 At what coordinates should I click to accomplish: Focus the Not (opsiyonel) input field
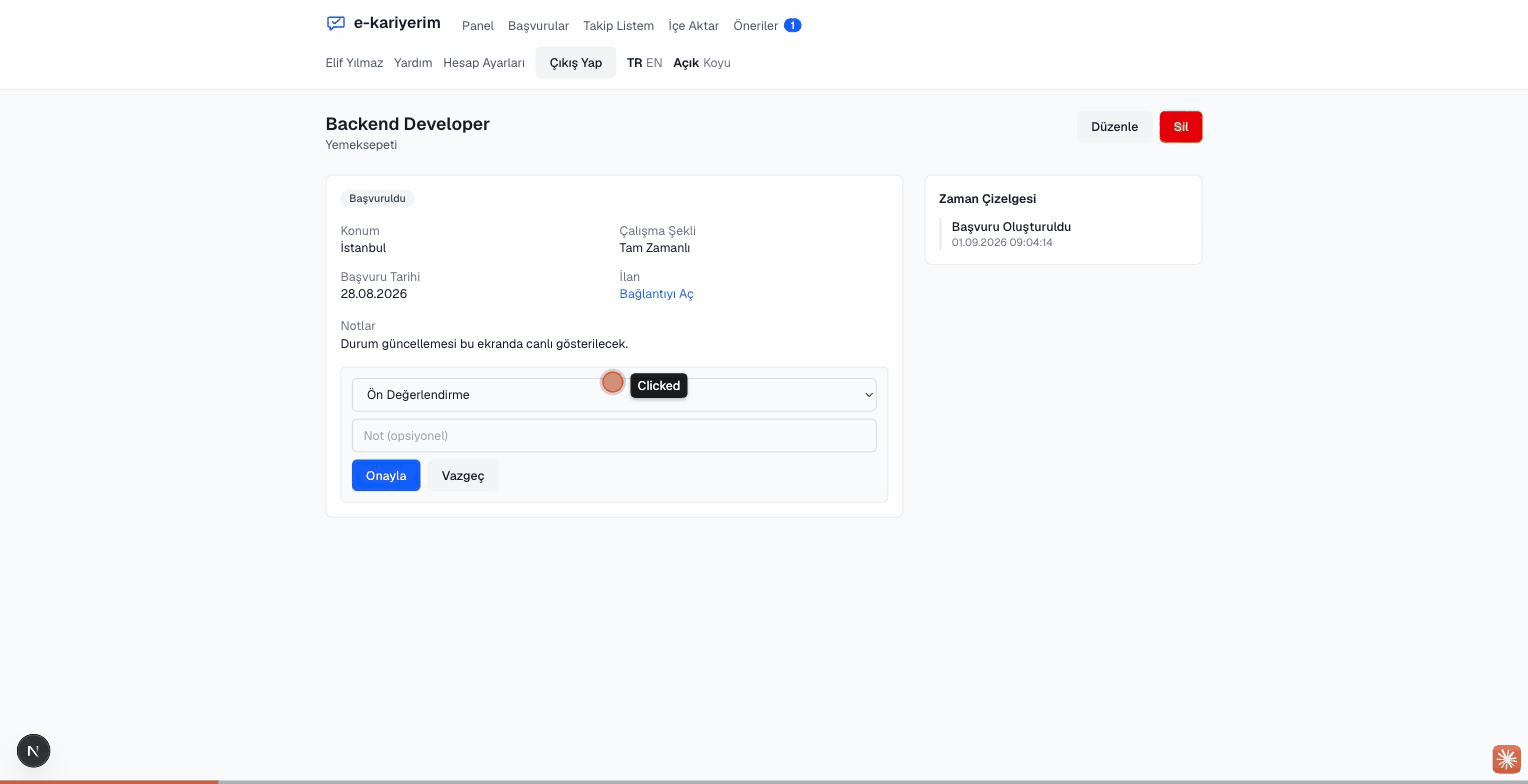click(x=614, y=436)
